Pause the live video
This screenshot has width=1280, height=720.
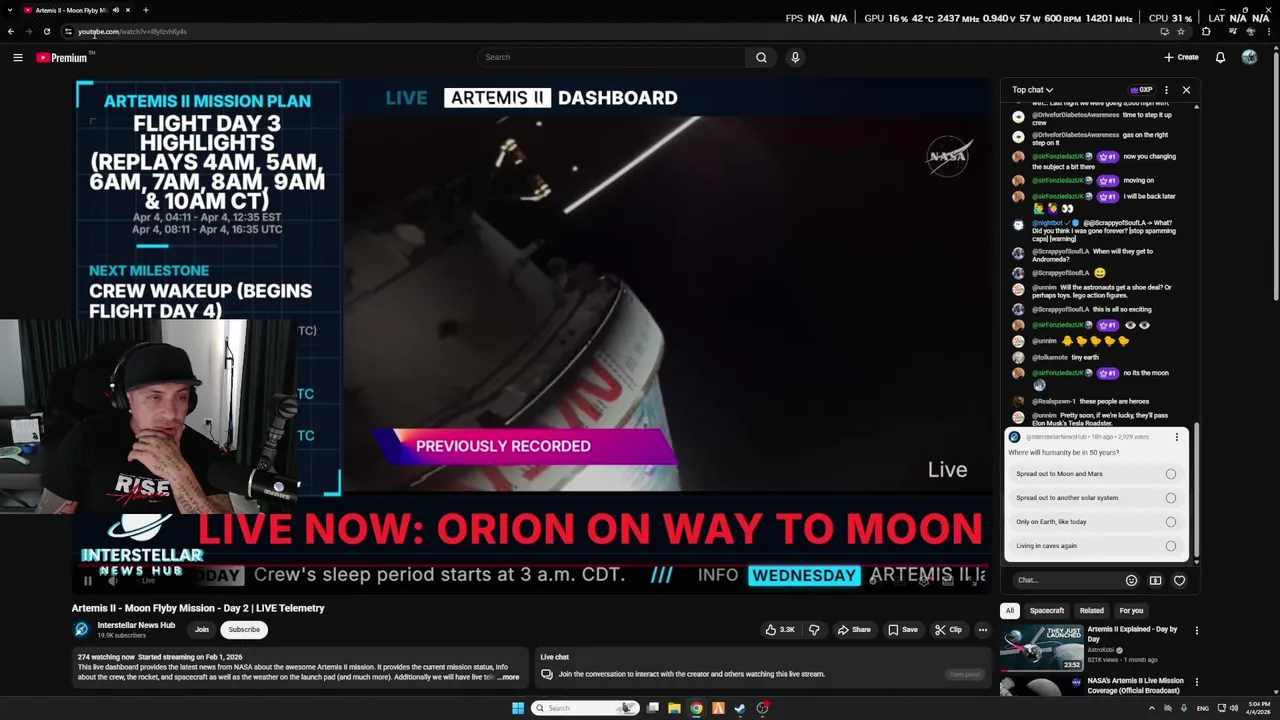coord(87,580)
